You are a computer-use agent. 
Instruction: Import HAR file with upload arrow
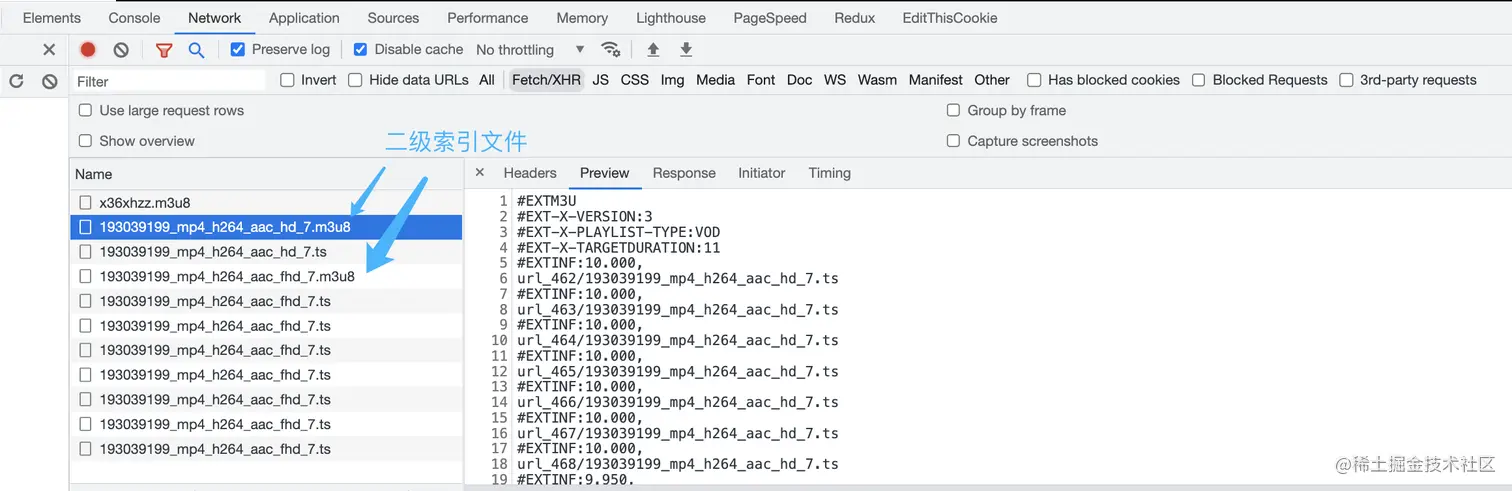click(x=653, y=49)
